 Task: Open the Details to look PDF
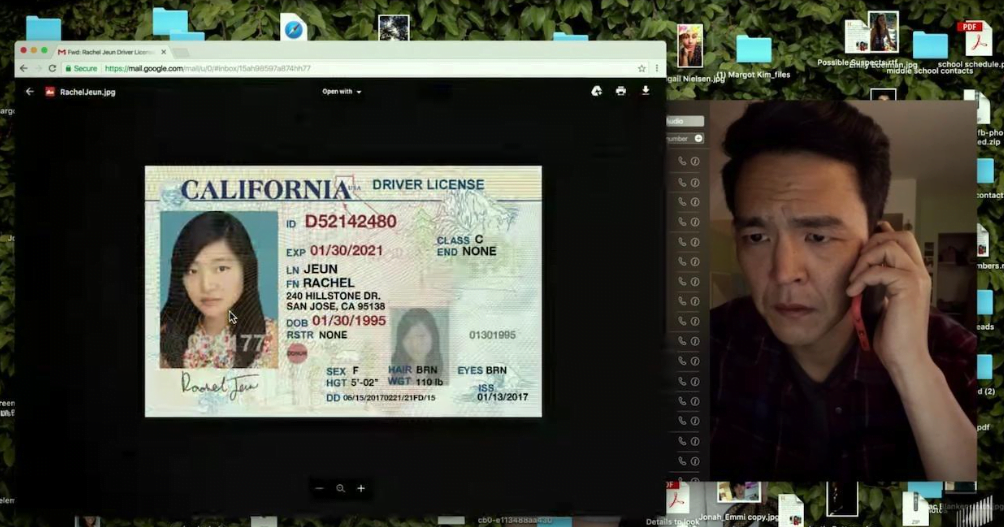[x=676, y=499]
